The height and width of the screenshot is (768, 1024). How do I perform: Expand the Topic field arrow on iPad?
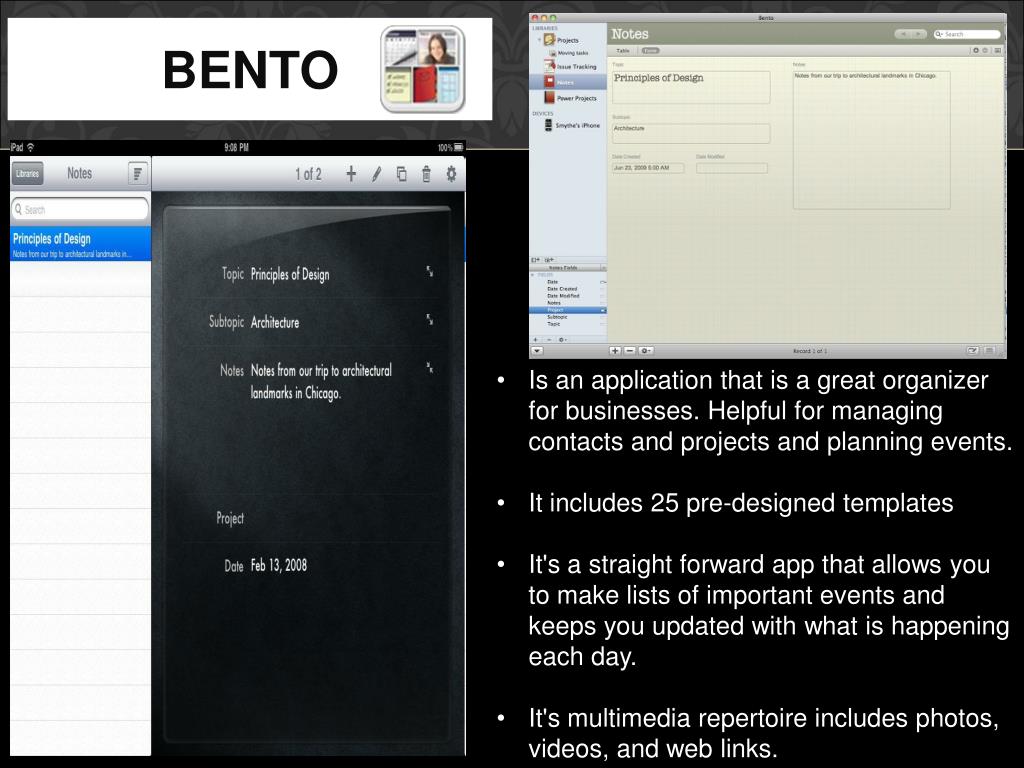point(429,271)
